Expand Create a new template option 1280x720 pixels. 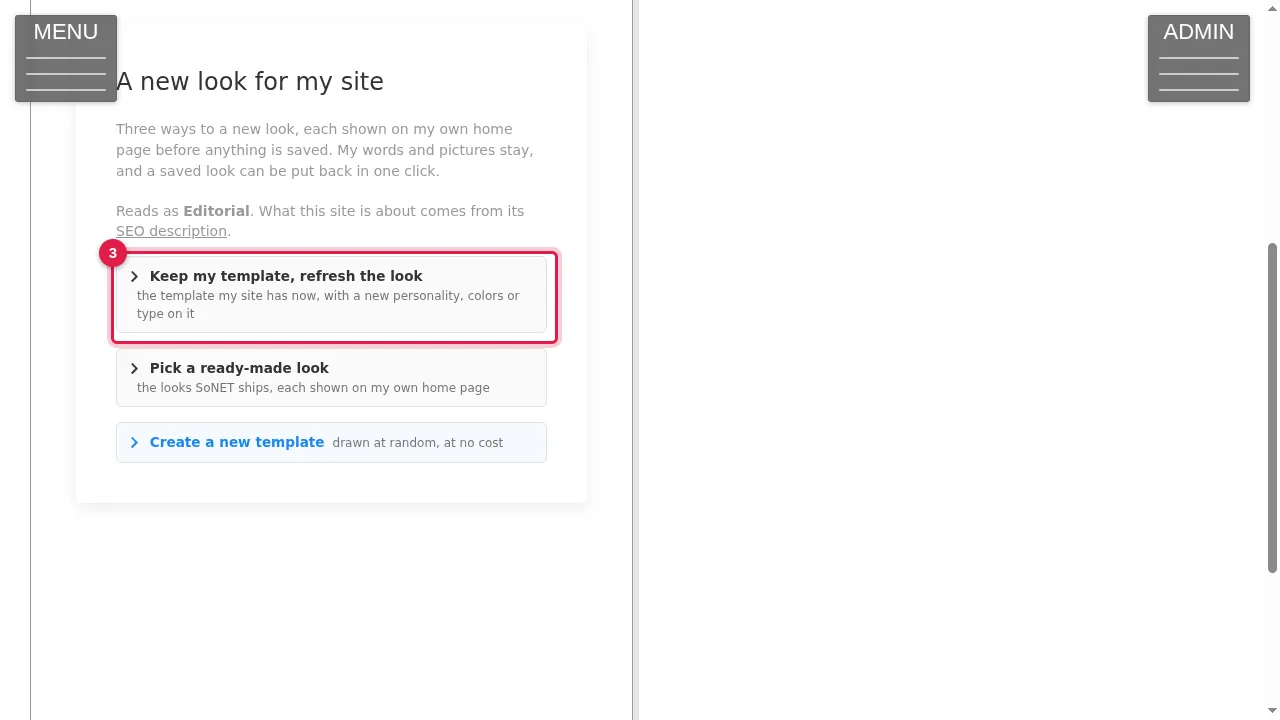(331, 442)
